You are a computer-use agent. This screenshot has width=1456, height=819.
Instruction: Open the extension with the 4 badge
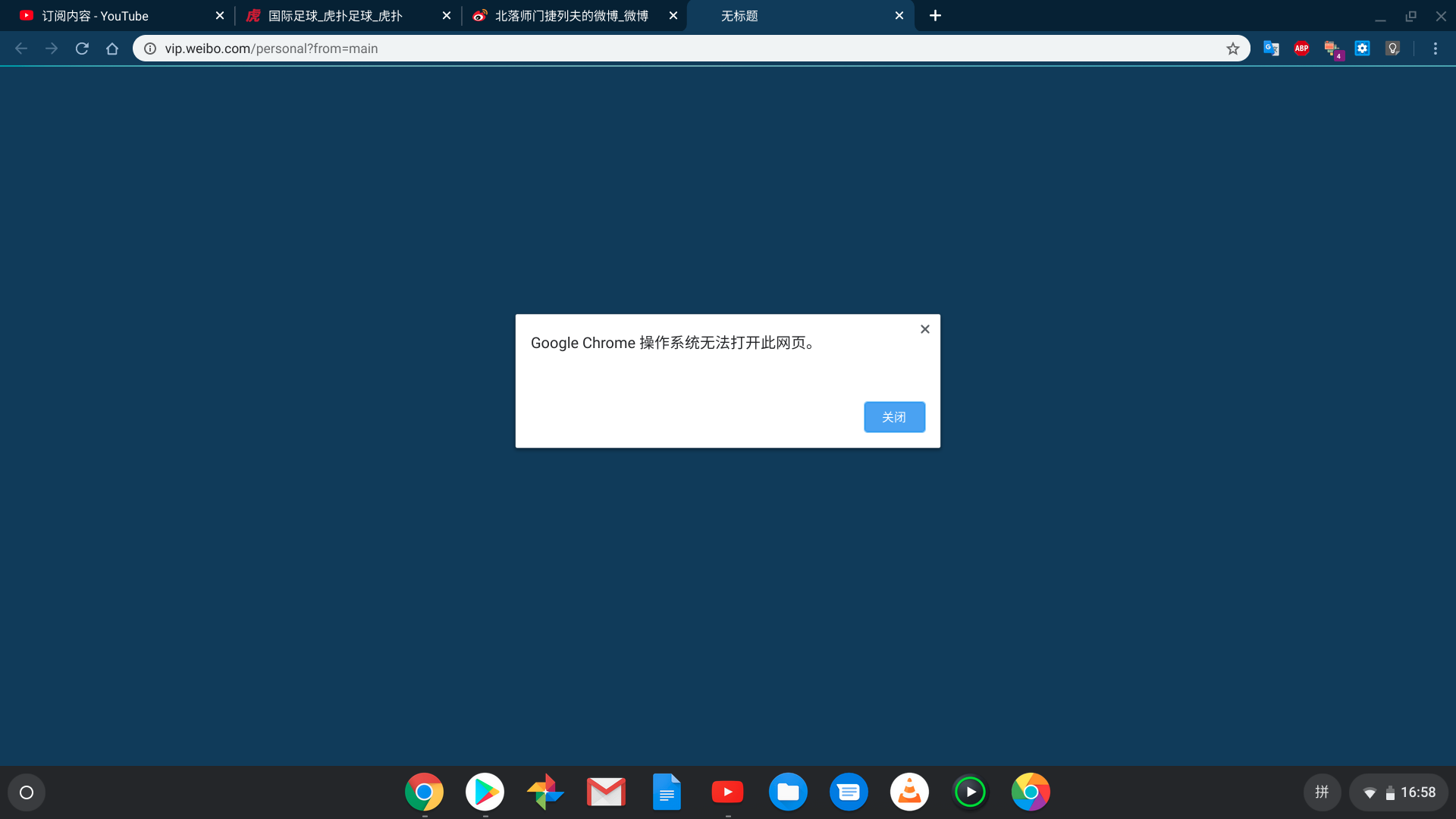coord(1332,49)
